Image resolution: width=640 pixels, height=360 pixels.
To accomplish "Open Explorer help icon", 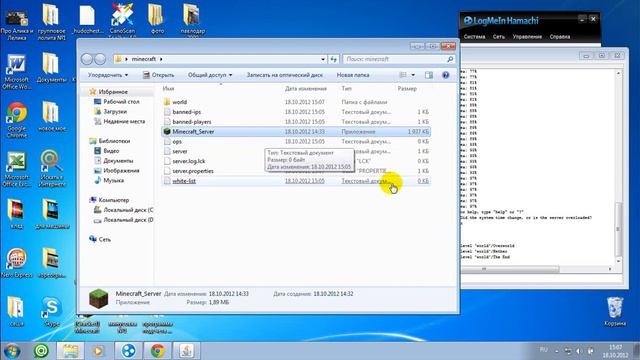I will tap(446, 75).
